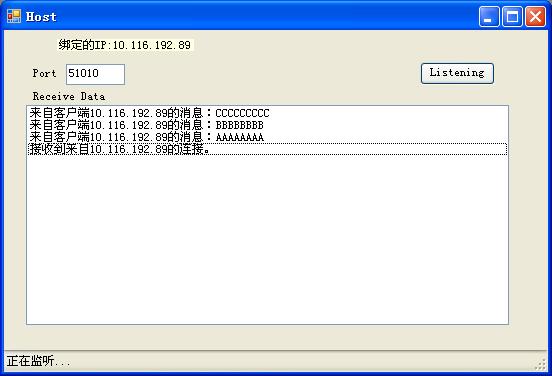Select the 接收到来自10.116.192.89的连接 row
Viewport: 552px width, 376px height.
pos(268,149)
